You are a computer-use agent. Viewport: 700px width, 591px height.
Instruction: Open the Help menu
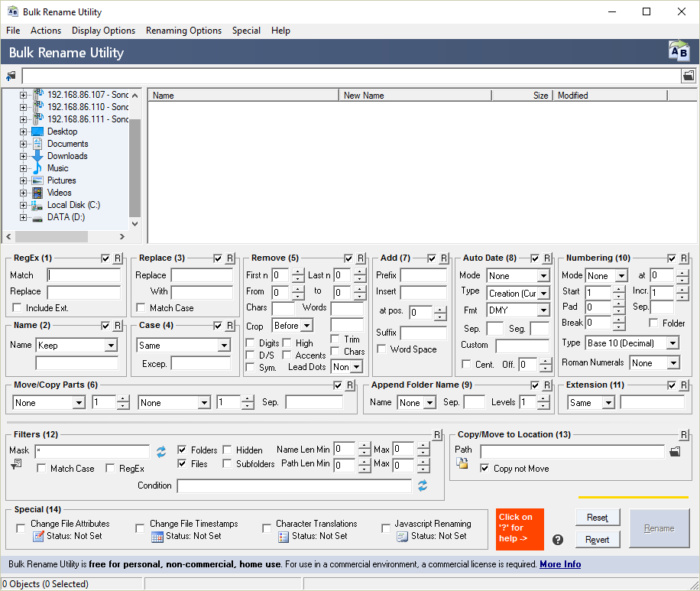pyautogui.click(x=280, y=30)
